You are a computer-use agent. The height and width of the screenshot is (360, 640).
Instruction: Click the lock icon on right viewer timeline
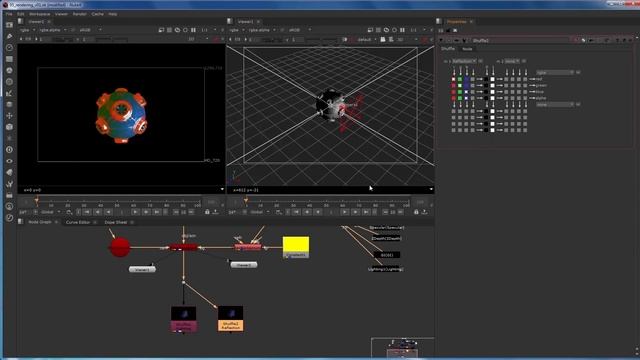point(416,212)
